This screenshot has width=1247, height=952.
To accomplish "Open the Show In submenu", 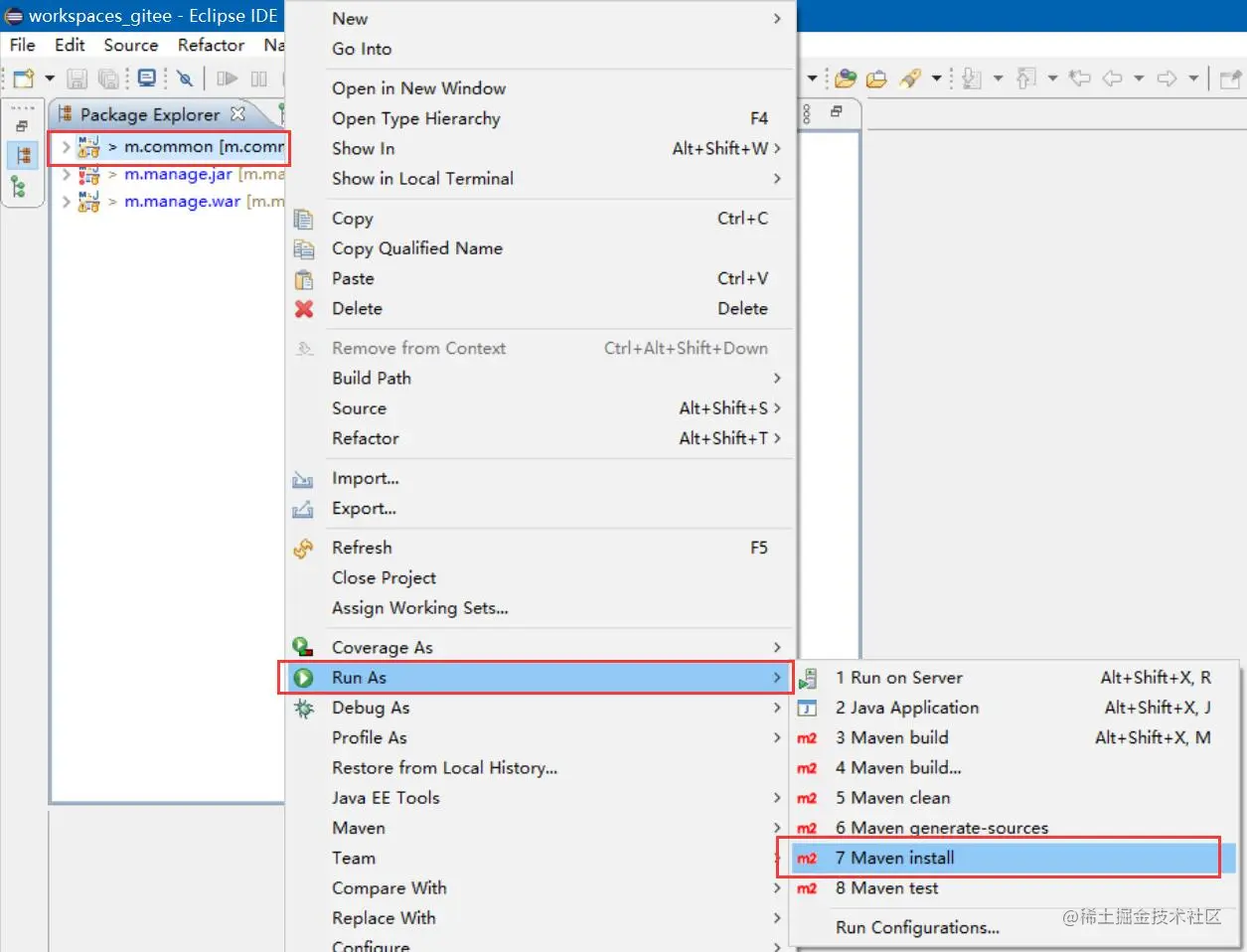I will 556,148.
